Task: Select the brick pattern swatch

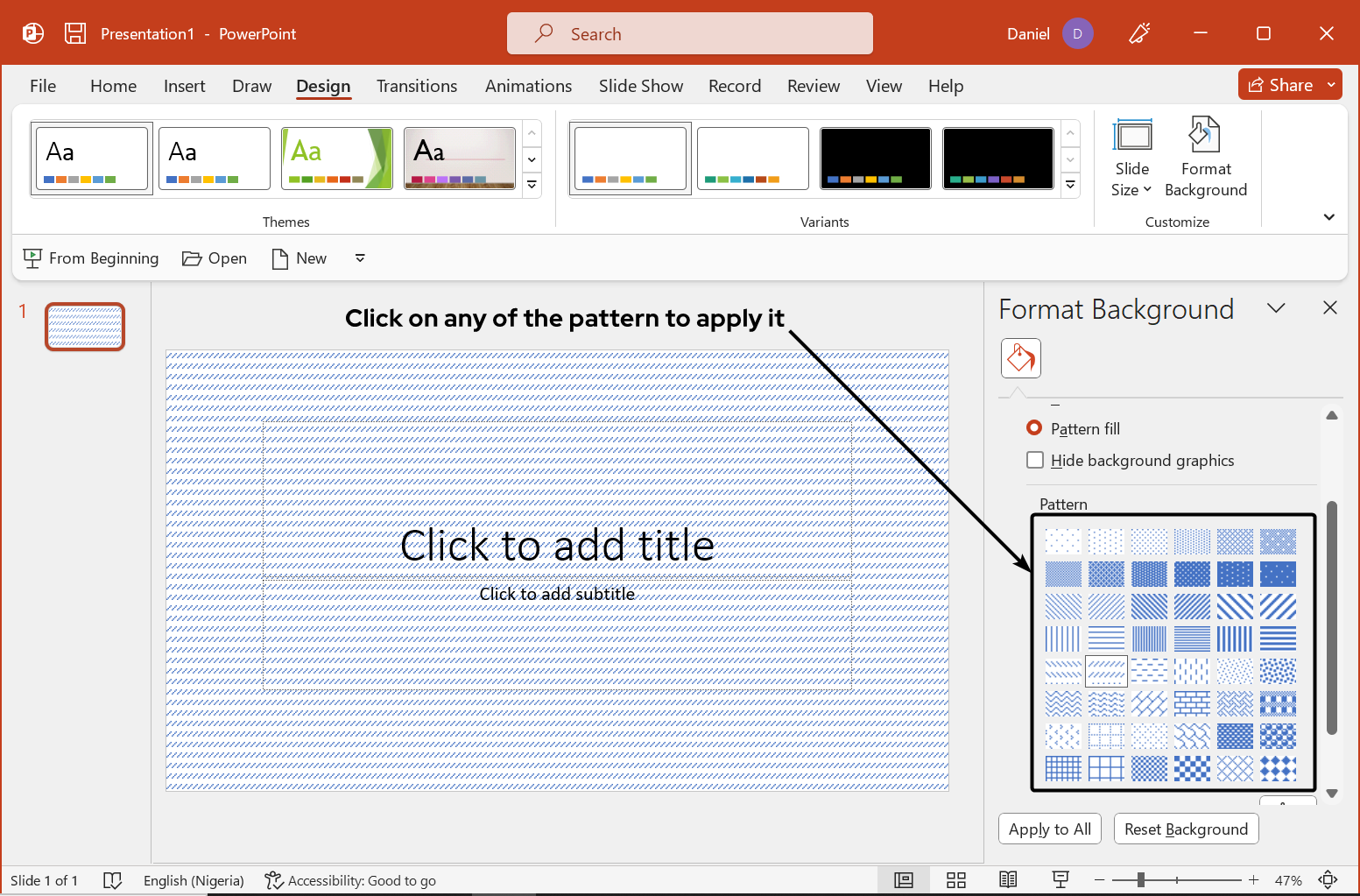Action: pyautogui.click(x=1192, y=703)
